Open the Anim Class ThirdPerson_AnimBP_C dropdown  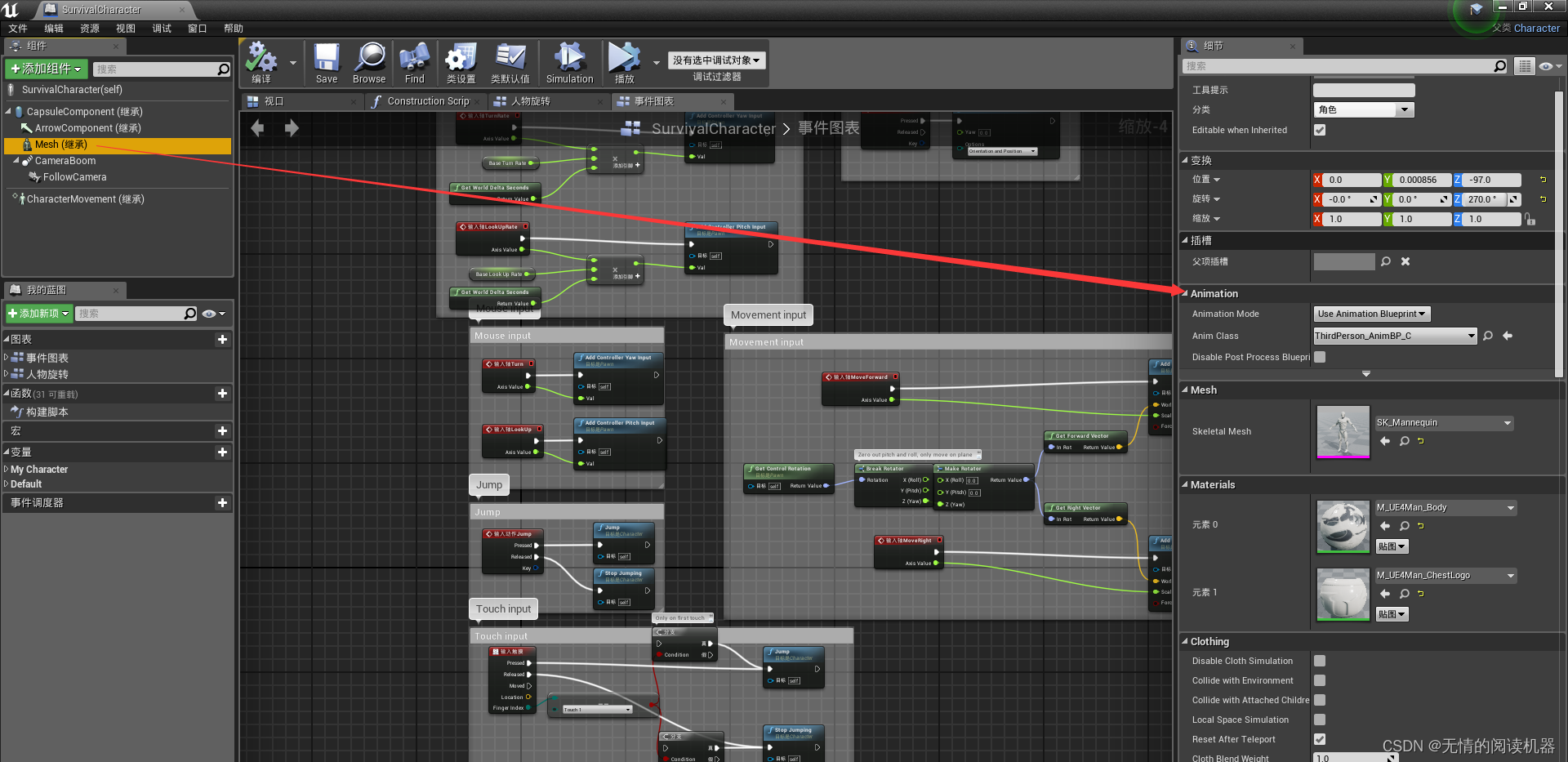tap(1395, 336)
